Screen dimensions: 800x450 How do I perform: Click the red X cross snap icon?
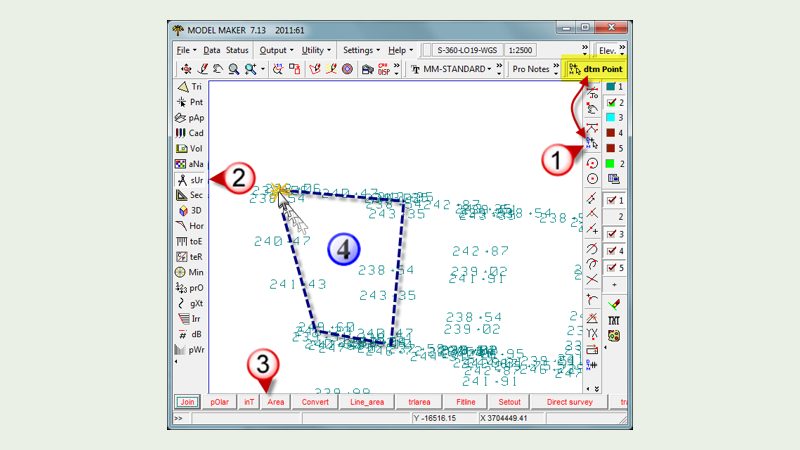(592, 280)
